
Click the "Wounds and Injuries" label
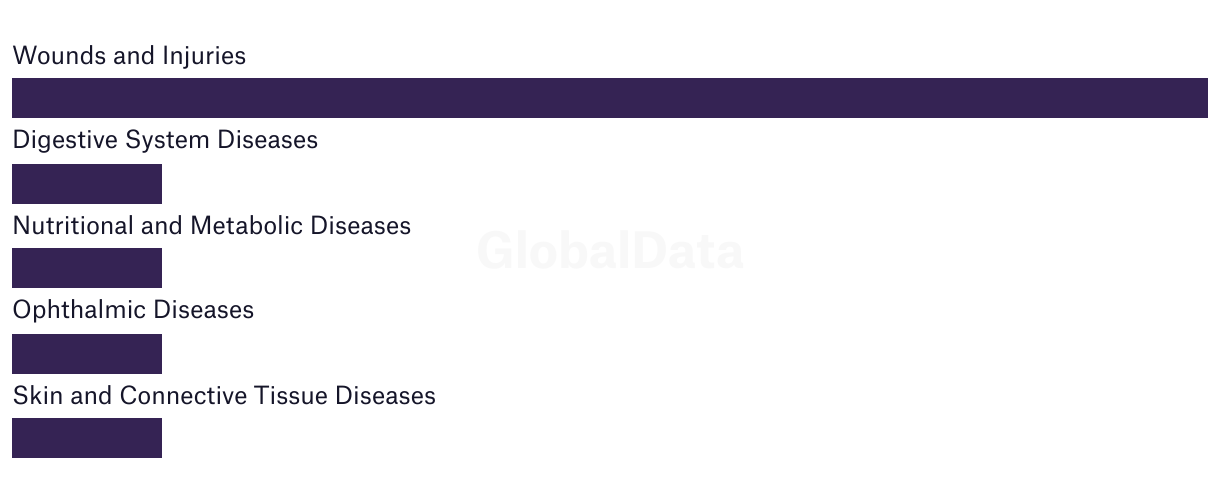129,56
